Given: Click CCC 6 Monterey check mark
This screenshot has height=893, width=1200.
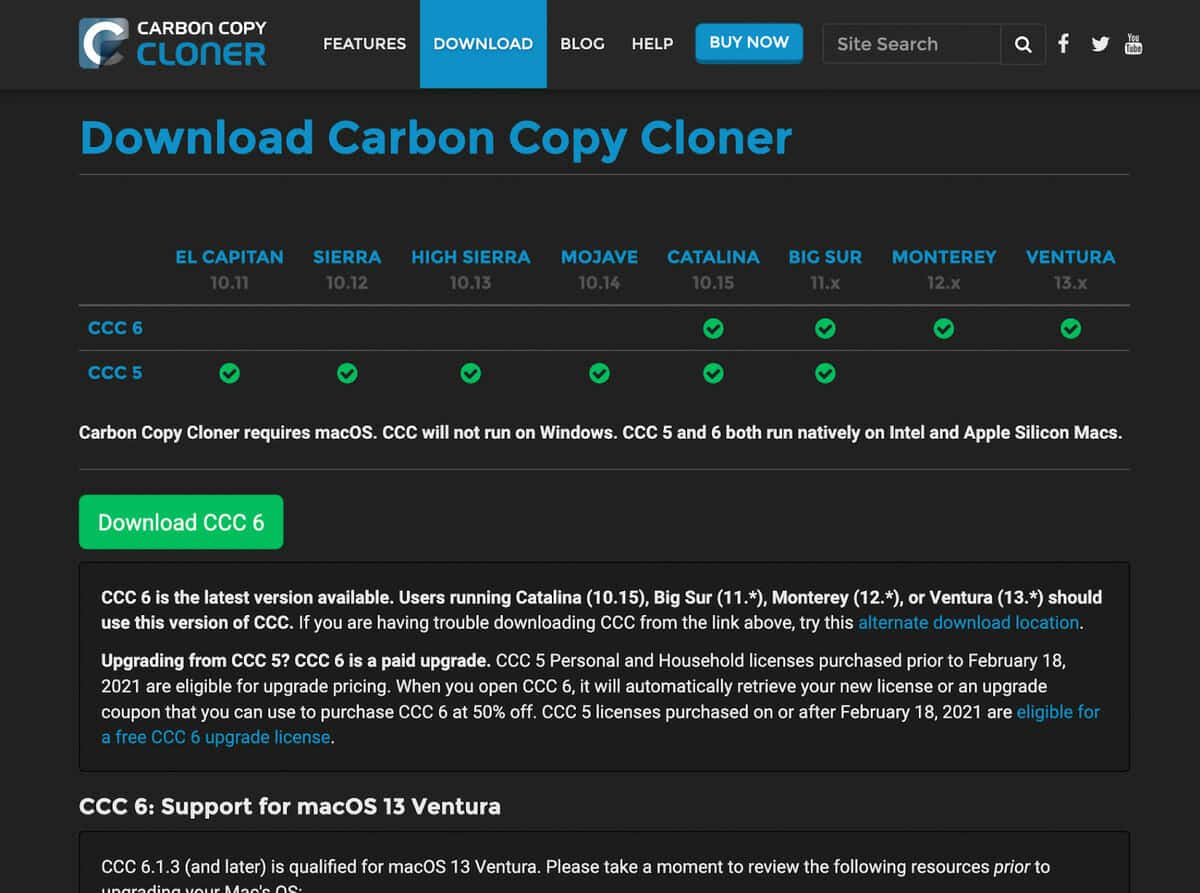Looking at the screenshot, I should pyautogui.click(x=944, y=328).
